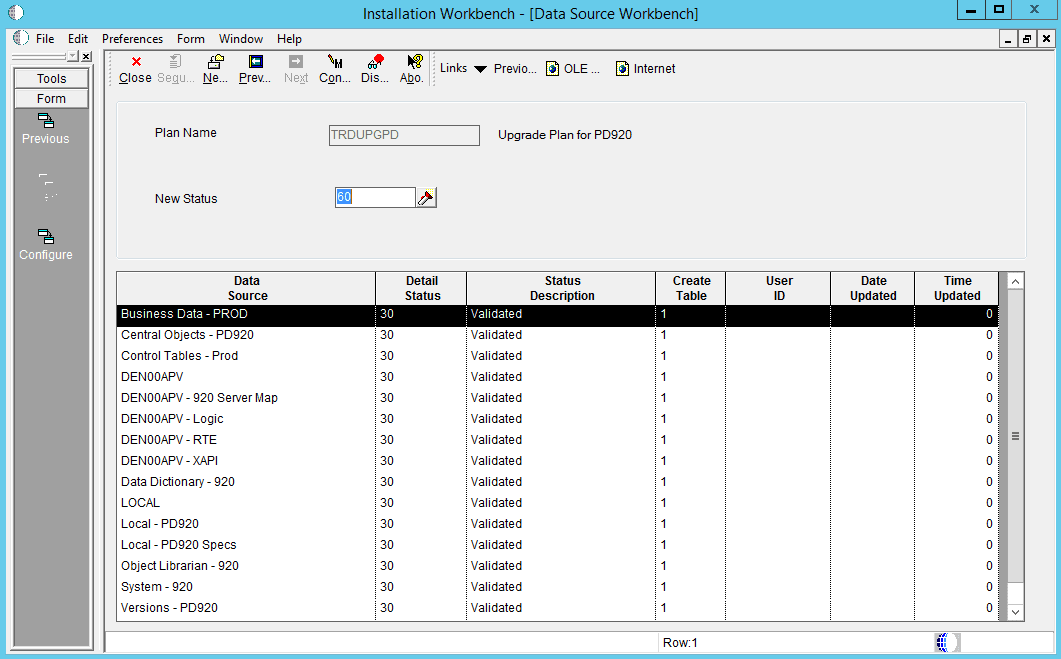Image resolution: width=1061 pixels, height=659 pixels.
Task: Open the Preferences menu
Action: [x=132, y=39]
